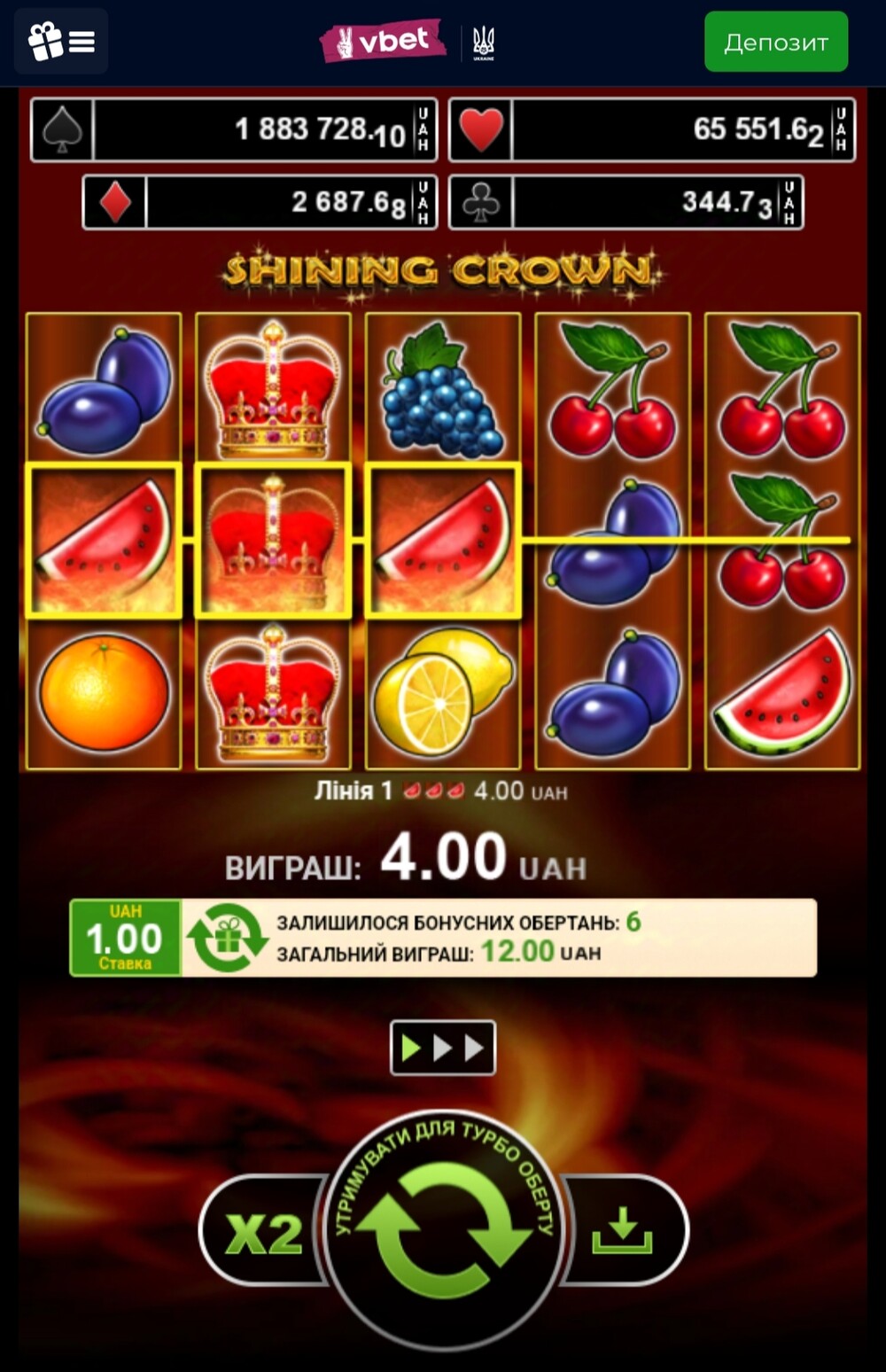Tap the grapes symbol on the third reel

click(441, 390)
